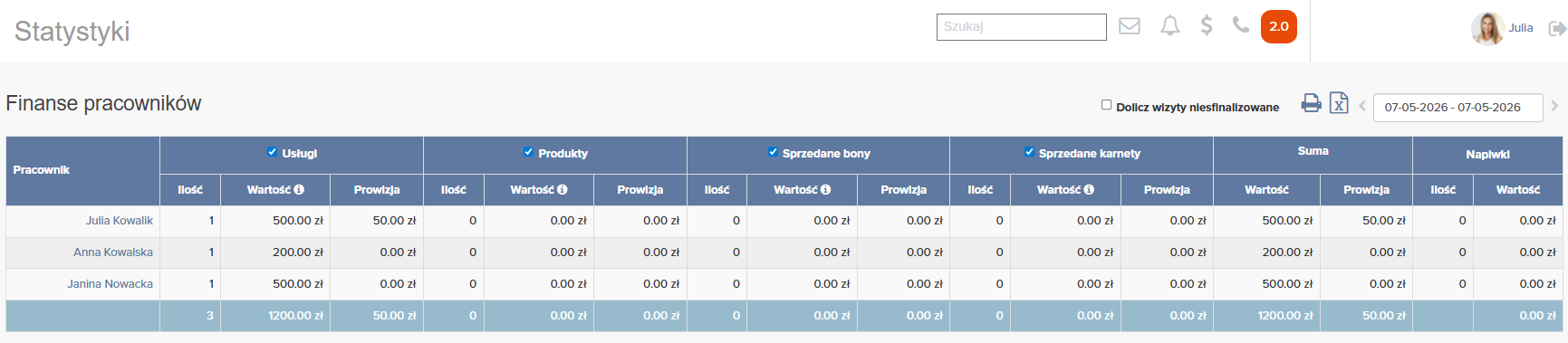
Task: Click the phone calls icon
Action: [1241, 24]
